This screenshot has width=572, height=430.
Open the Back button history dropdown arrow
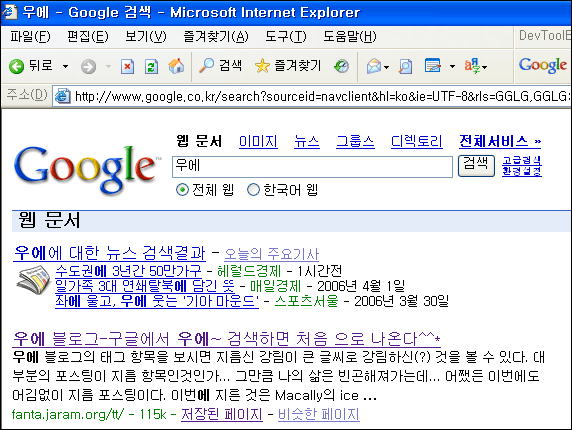(65, 66)
